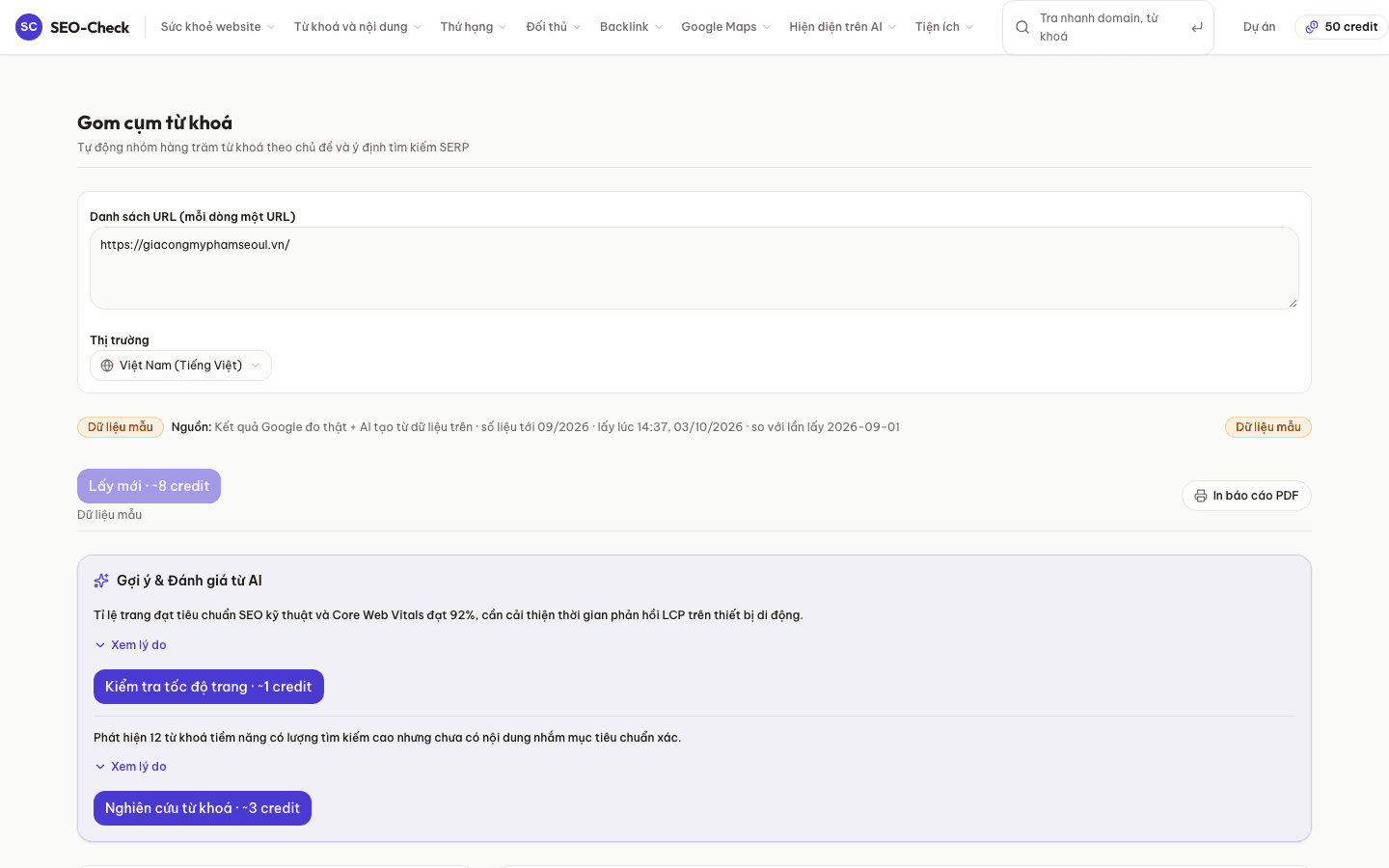This screenshot has width=1389, height=868.
Task: Click the AI sparkle icon beside Gợi ý
Action: [101, 581]
